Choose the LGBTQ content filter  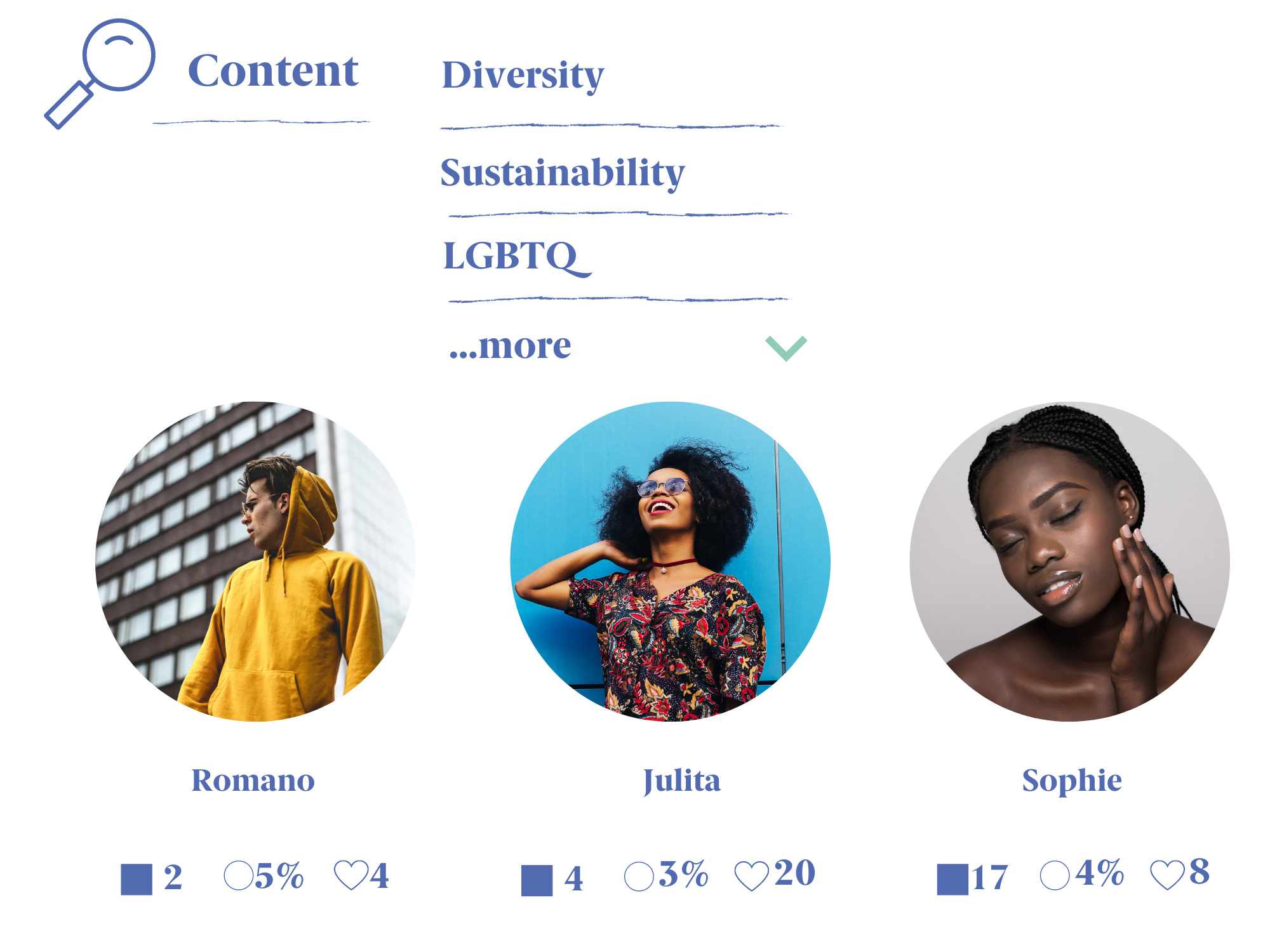pyautogui.click(x=516, y=256)
